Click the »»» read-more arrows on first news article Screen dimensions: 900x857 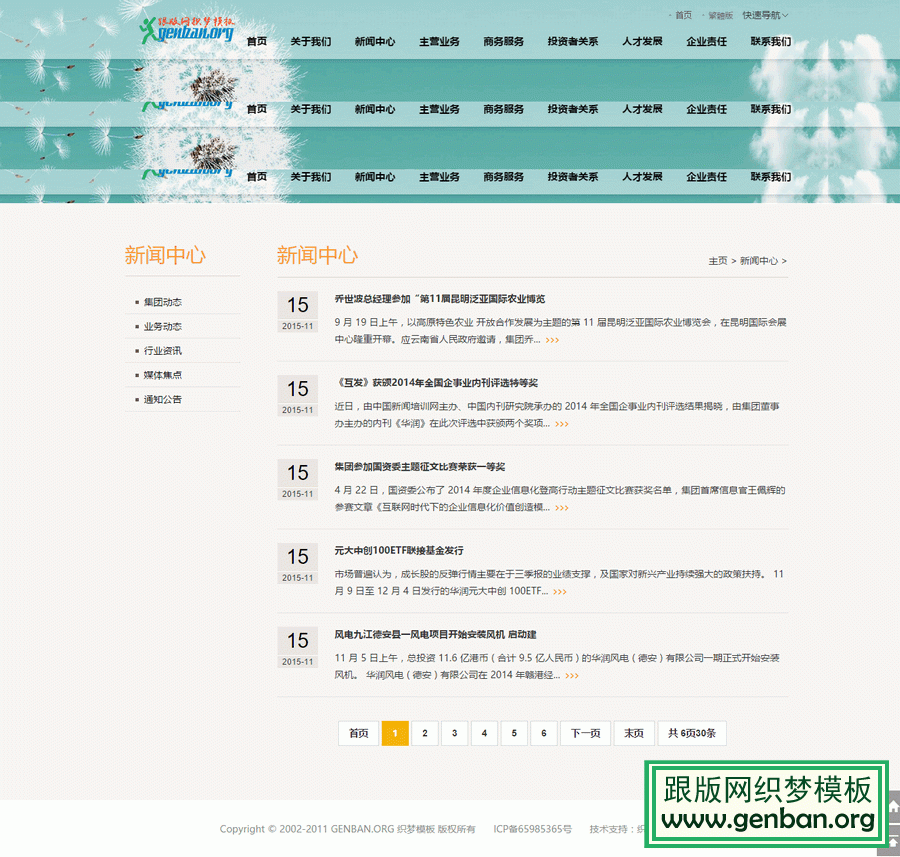554,339
